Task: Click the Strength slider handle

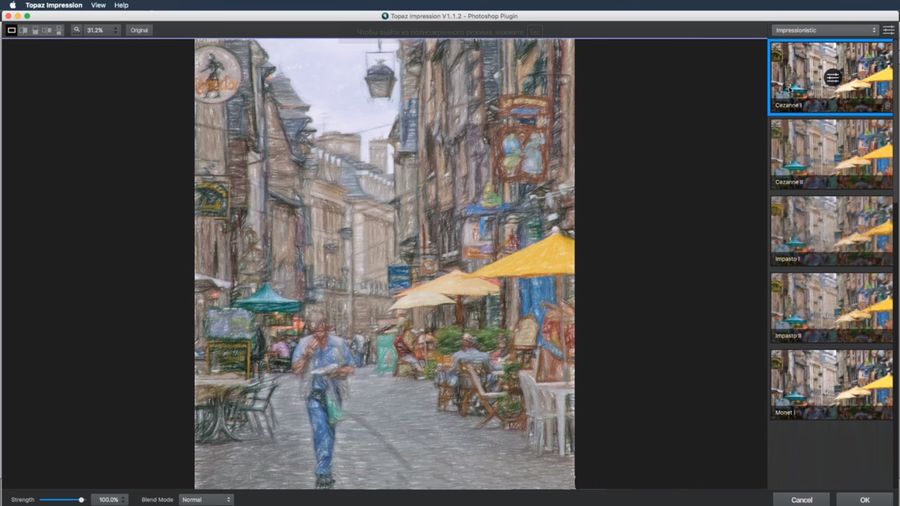Action: (81, 500)
